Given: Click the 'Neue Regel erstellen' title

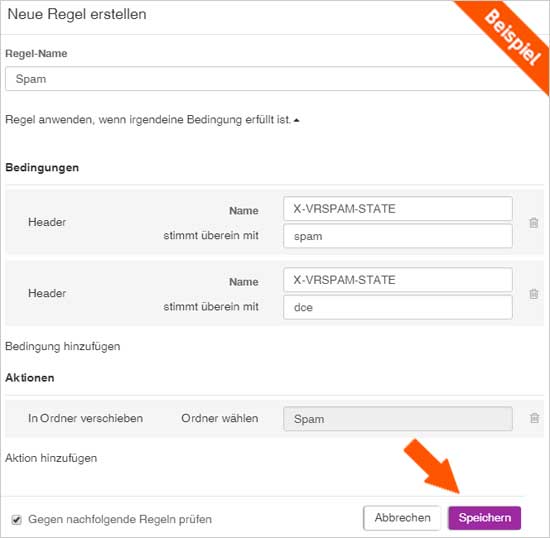Looking at the screenshot, I should (77, 14).
